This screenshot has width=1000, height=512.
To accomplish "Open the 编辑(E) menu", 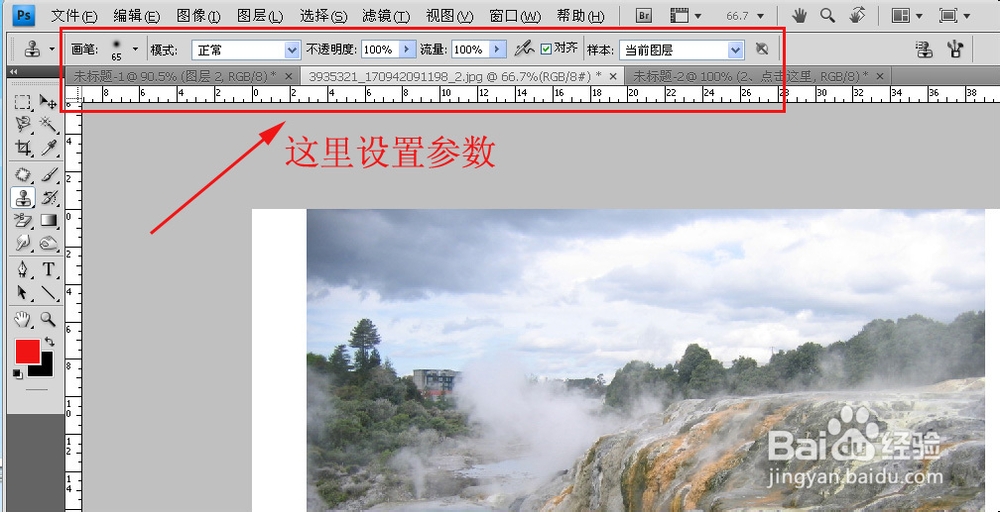I will (136, 16).
